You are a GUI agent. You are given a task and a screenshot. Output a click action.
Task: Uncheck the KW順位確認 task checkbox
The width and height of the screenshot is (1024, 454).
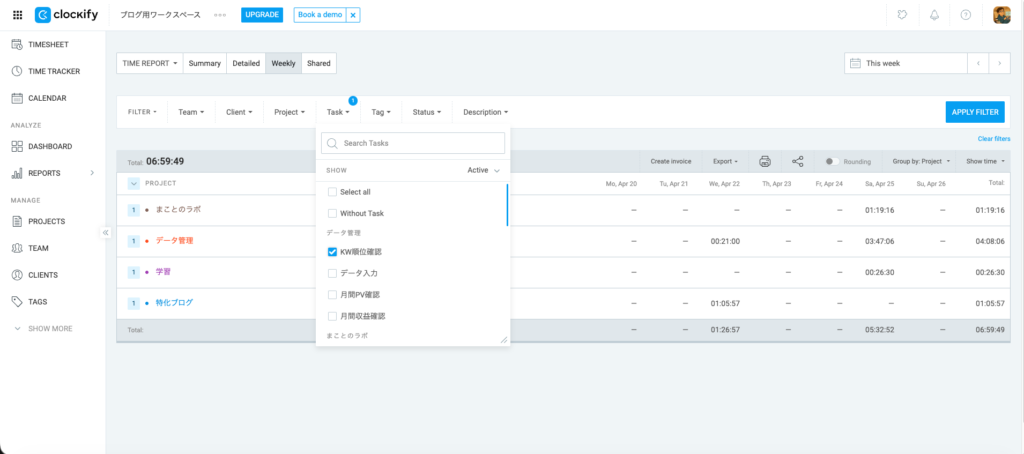[x=332, y=252]
